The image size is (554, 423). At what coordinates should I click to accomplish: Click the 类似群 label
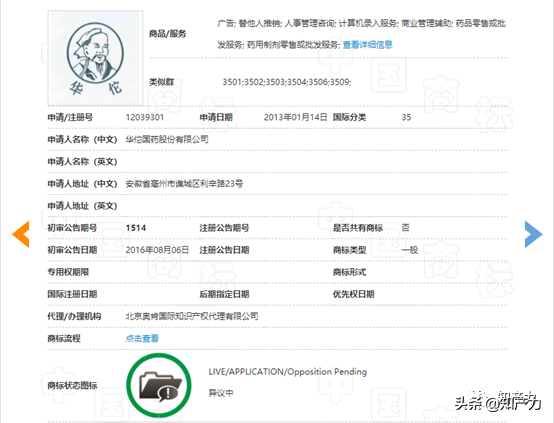161,82
